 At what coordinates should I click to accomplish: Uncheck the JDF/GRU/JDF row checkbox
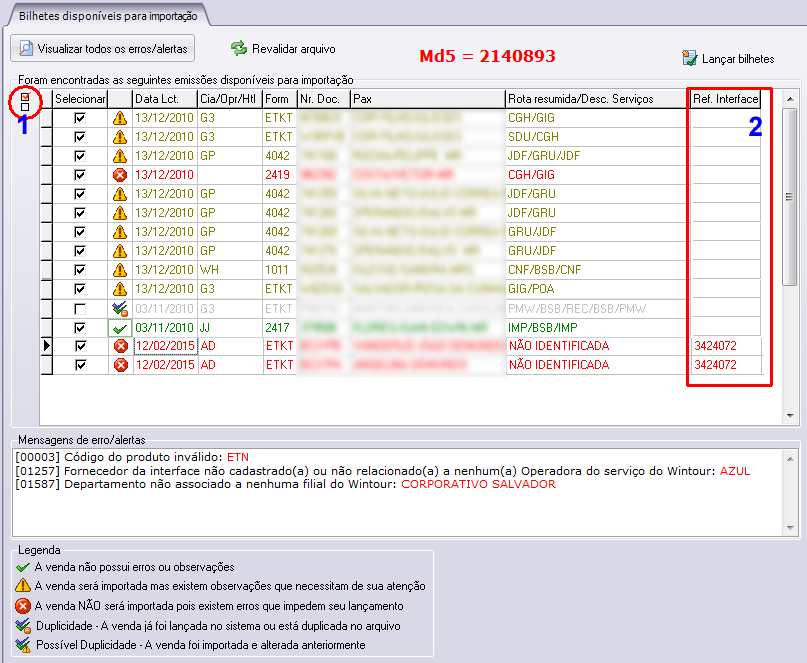click(80, 156)
